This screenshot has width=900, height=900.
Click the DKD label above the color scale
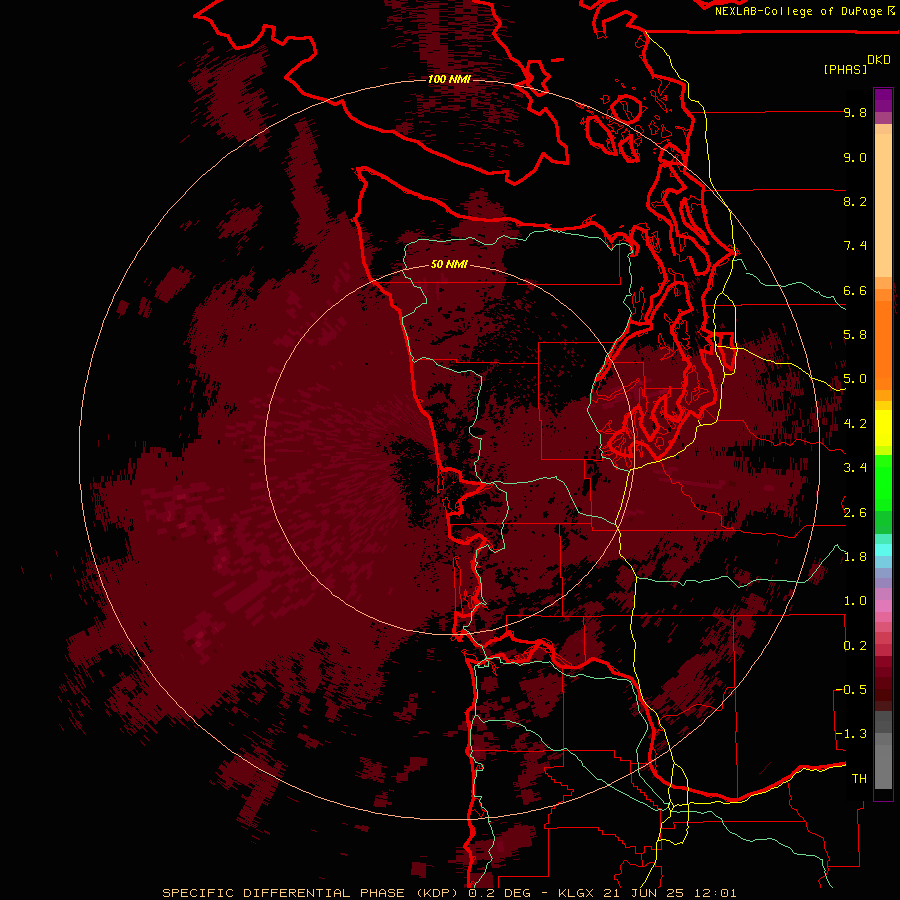tap(879, 60)
